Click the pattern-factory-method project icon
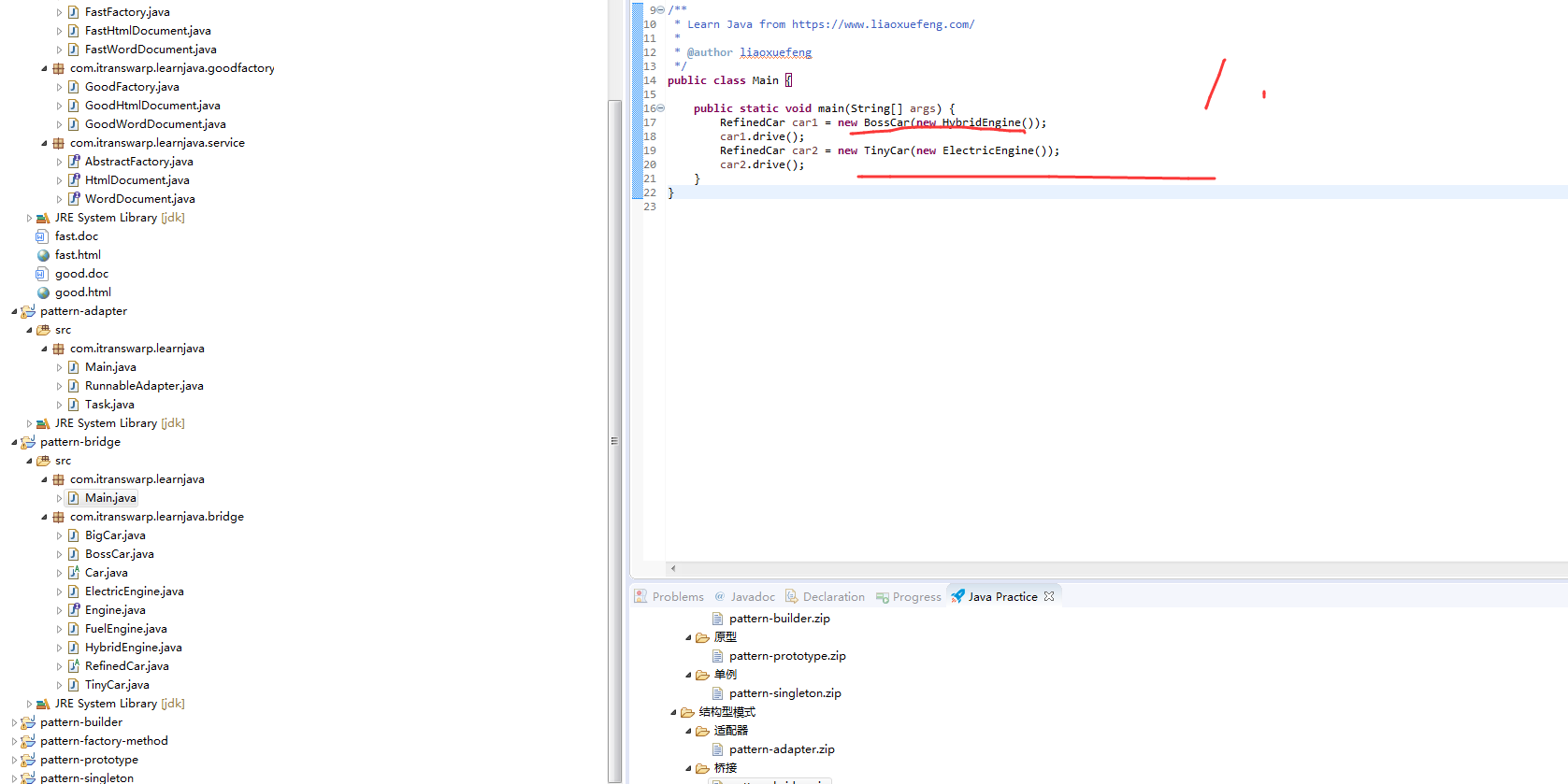 28,741
